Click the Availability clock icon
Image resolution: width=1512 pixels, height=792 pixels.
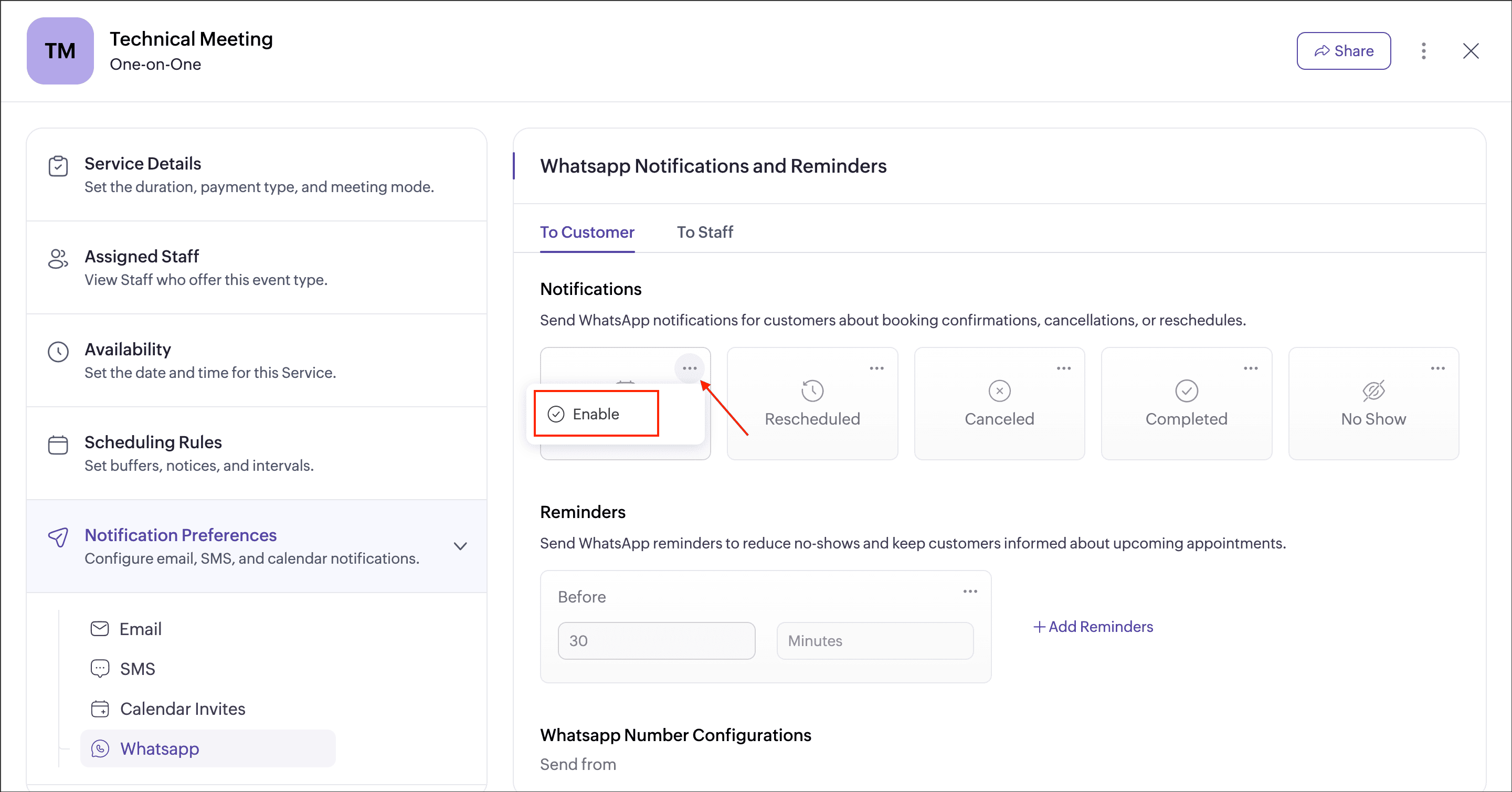(58, 352)
